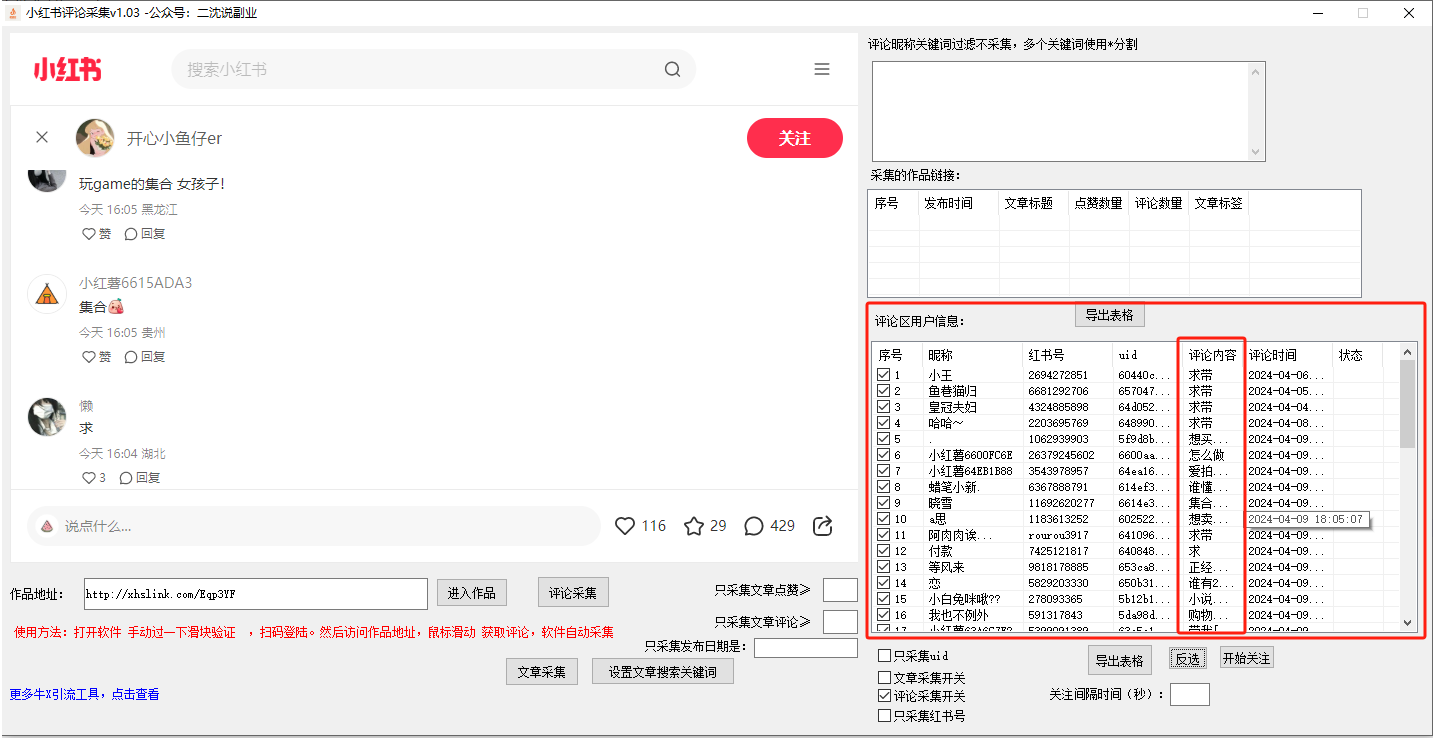Click the 开始关注 button
Image resolution: width=1433 pixels, height=738 pixels.
(1246, 658)
